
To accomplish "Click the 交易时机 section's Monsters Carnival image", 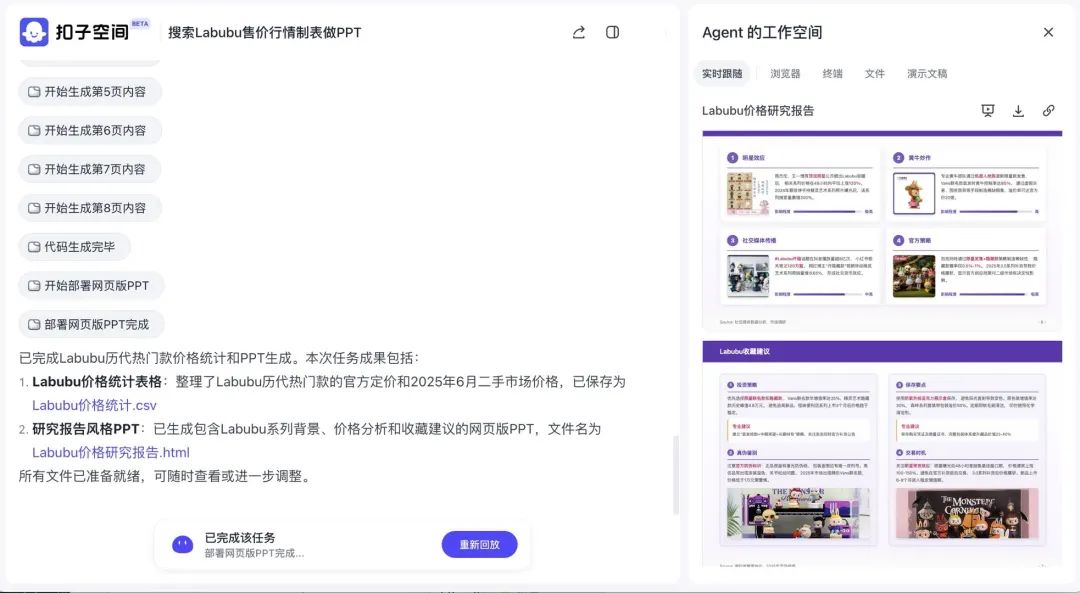I will click(967, 513).
